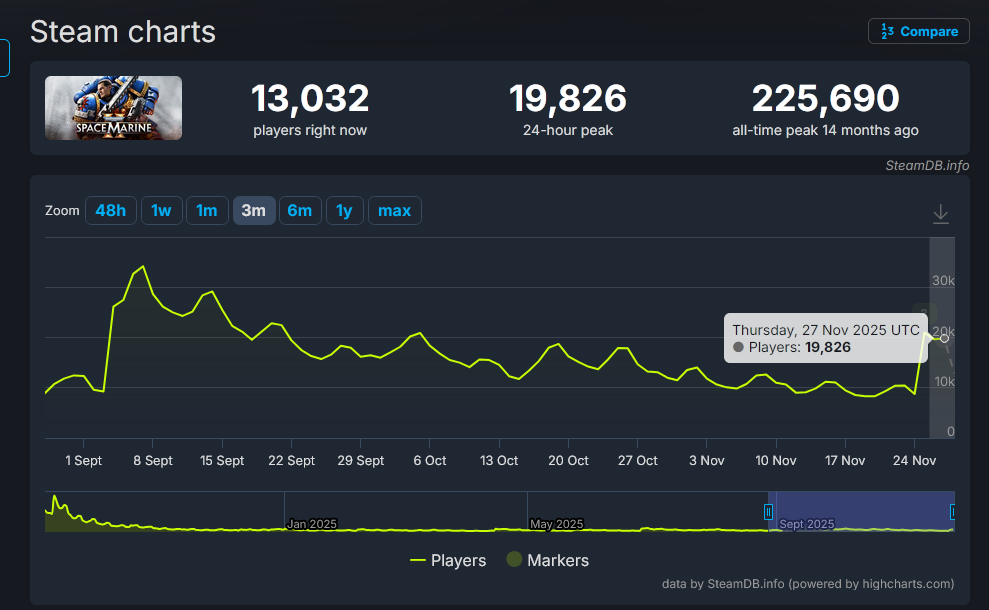Click left navigator range handle
Screen dimensions: 989x610
[769, 512]
